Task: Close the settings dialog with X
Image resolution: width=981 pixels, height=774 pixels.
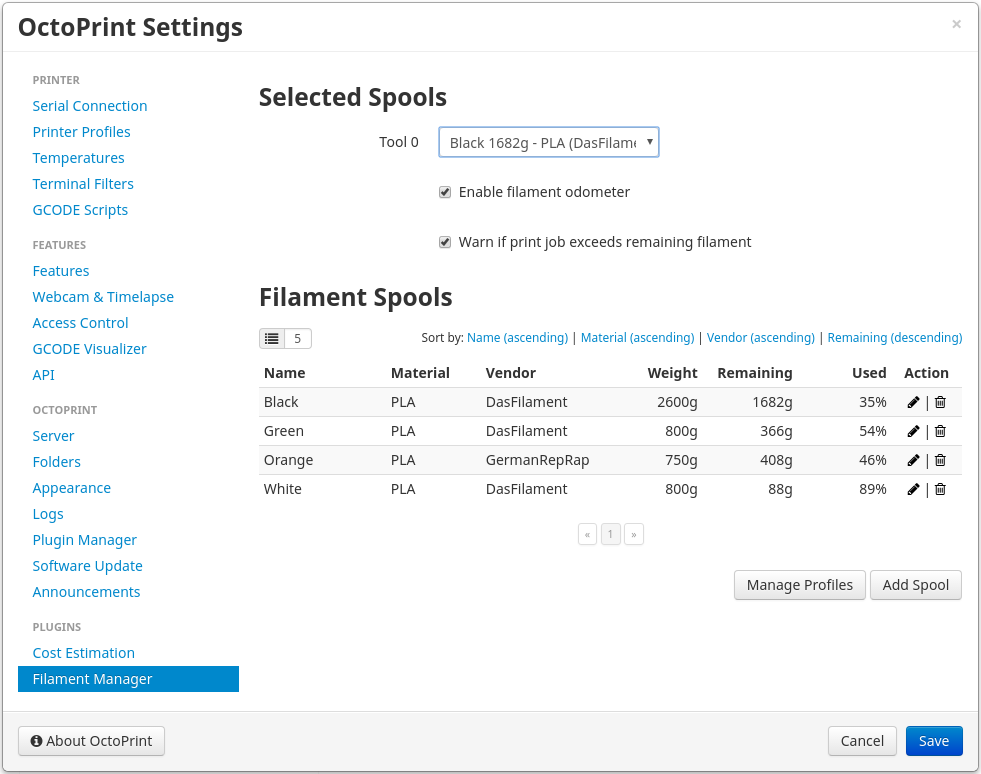Action: (956, 24)
